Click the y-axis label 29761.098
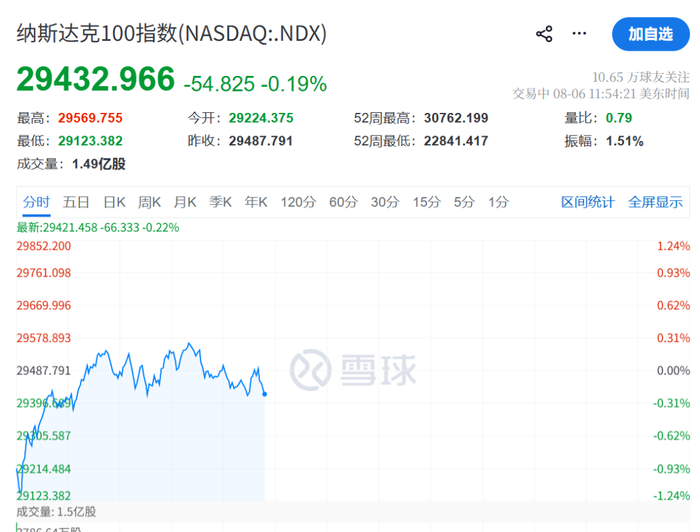 coord(44,273)
